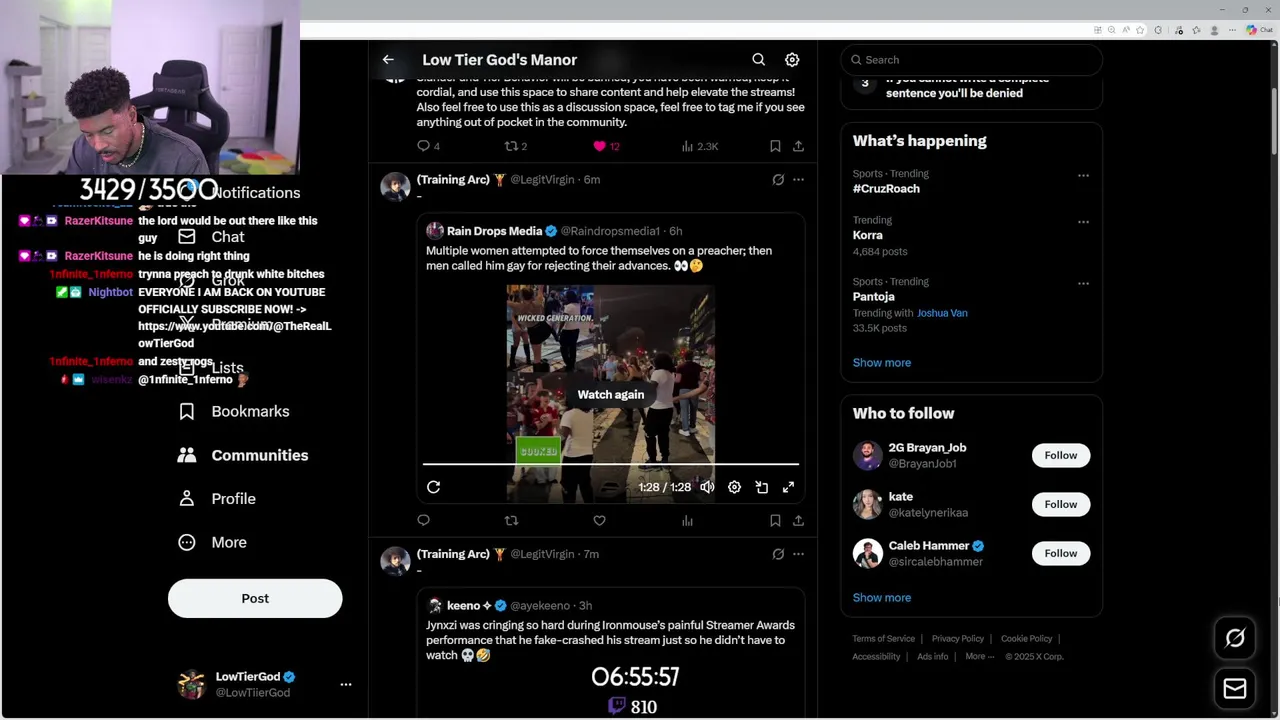Viewport: 1280px width, 720px height.
Task: Open Grok icon on 6m LegitVirgin post
Action: 778,180
